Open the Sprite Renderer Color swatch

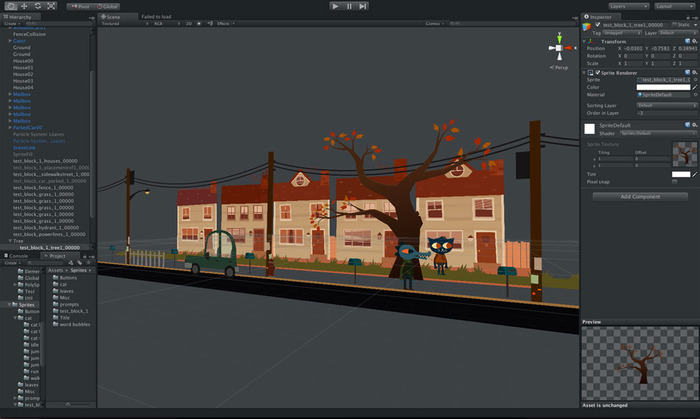point(663,87)
